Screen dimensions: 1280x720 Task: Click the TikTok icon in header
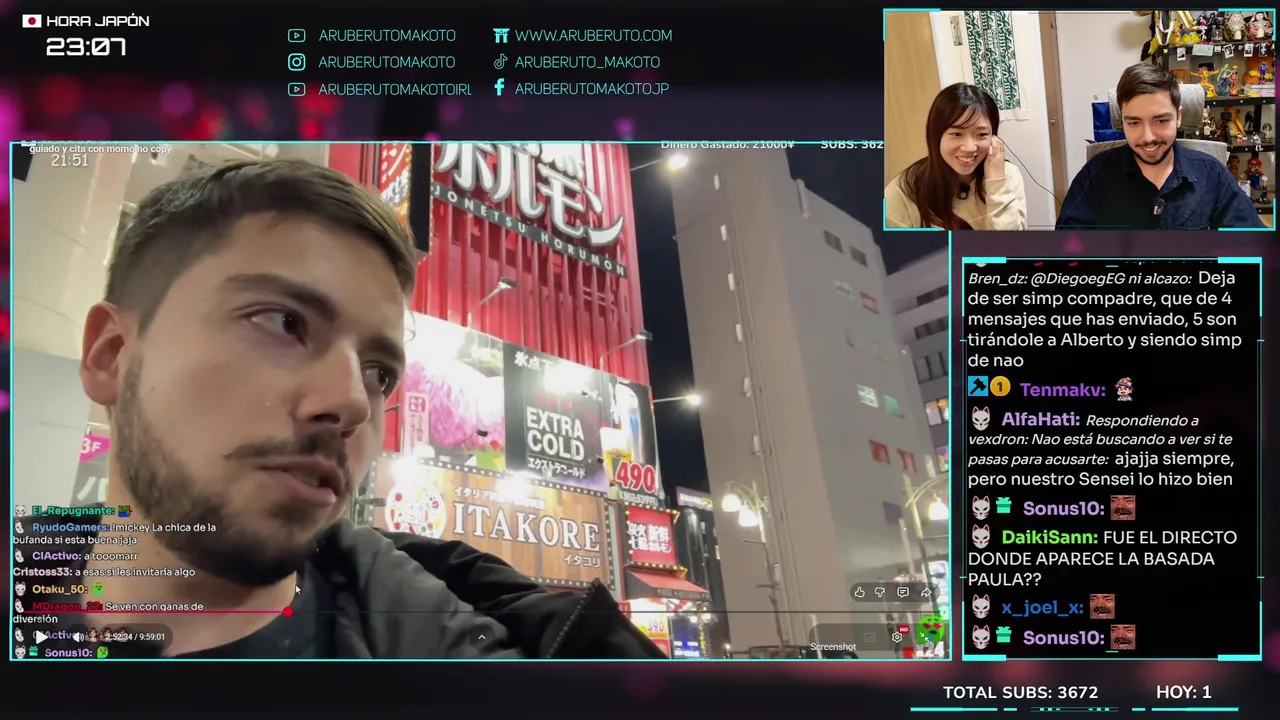coord(501,62)
